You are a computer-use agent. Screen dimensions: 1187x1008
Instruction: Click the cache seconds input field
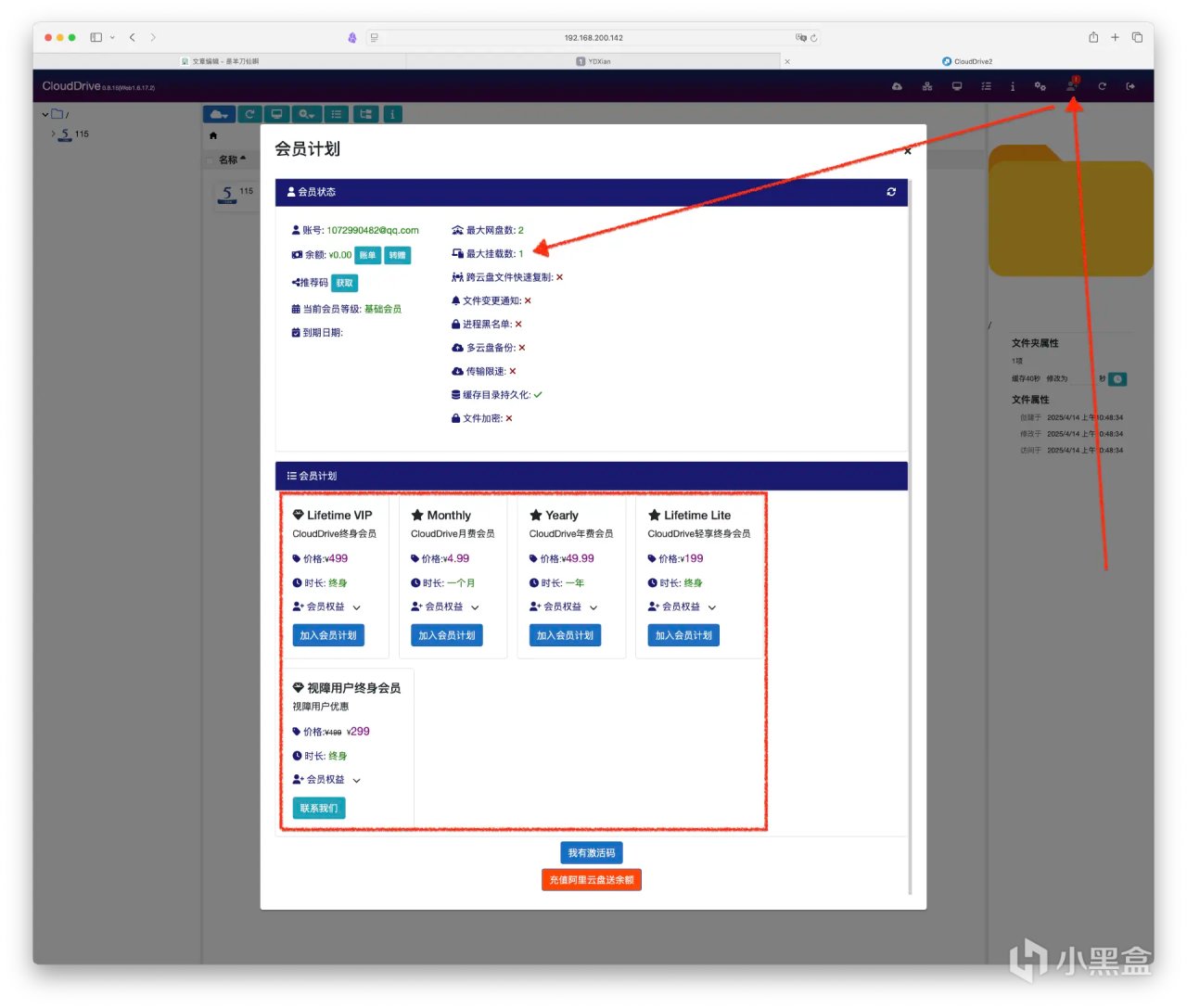(x=1082, y=379)
